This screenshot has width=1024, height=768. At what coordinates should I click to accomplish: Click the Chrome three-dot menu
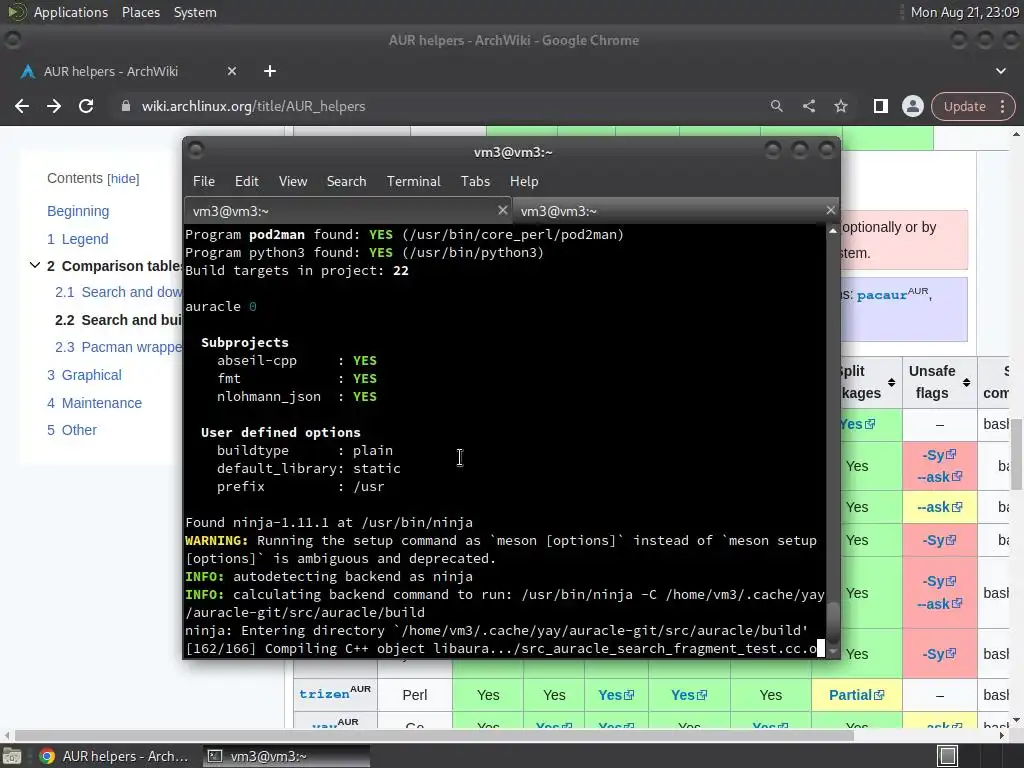point(1002,106)
